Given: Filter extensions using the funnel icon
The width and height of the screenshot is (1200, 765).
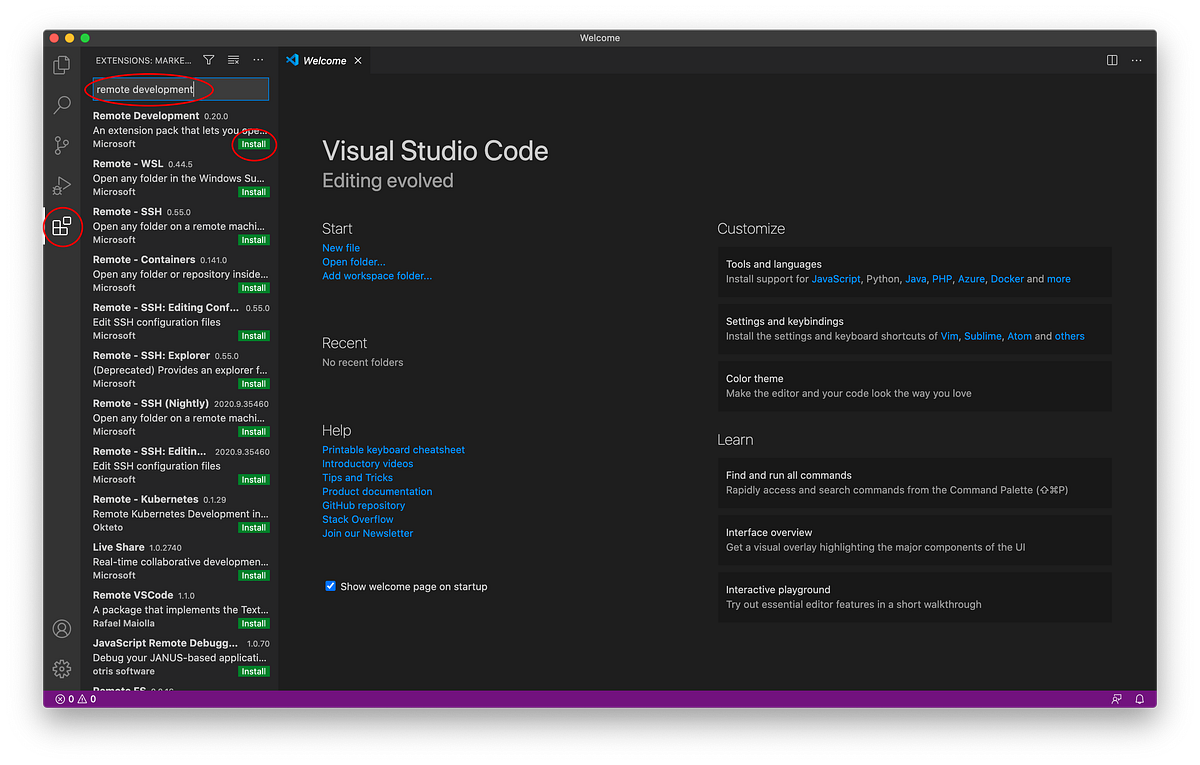Looking at the screenshot, I should (207, 60).
